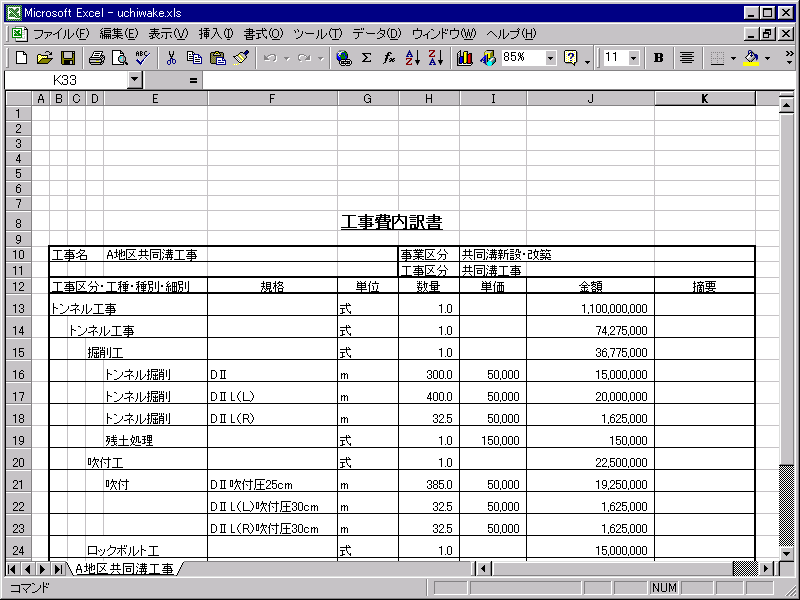Image resolution: width=800 pixels, height=600 pixels.
Task: Expand the zoom 85% dropdown
Action: coord(550,58)
